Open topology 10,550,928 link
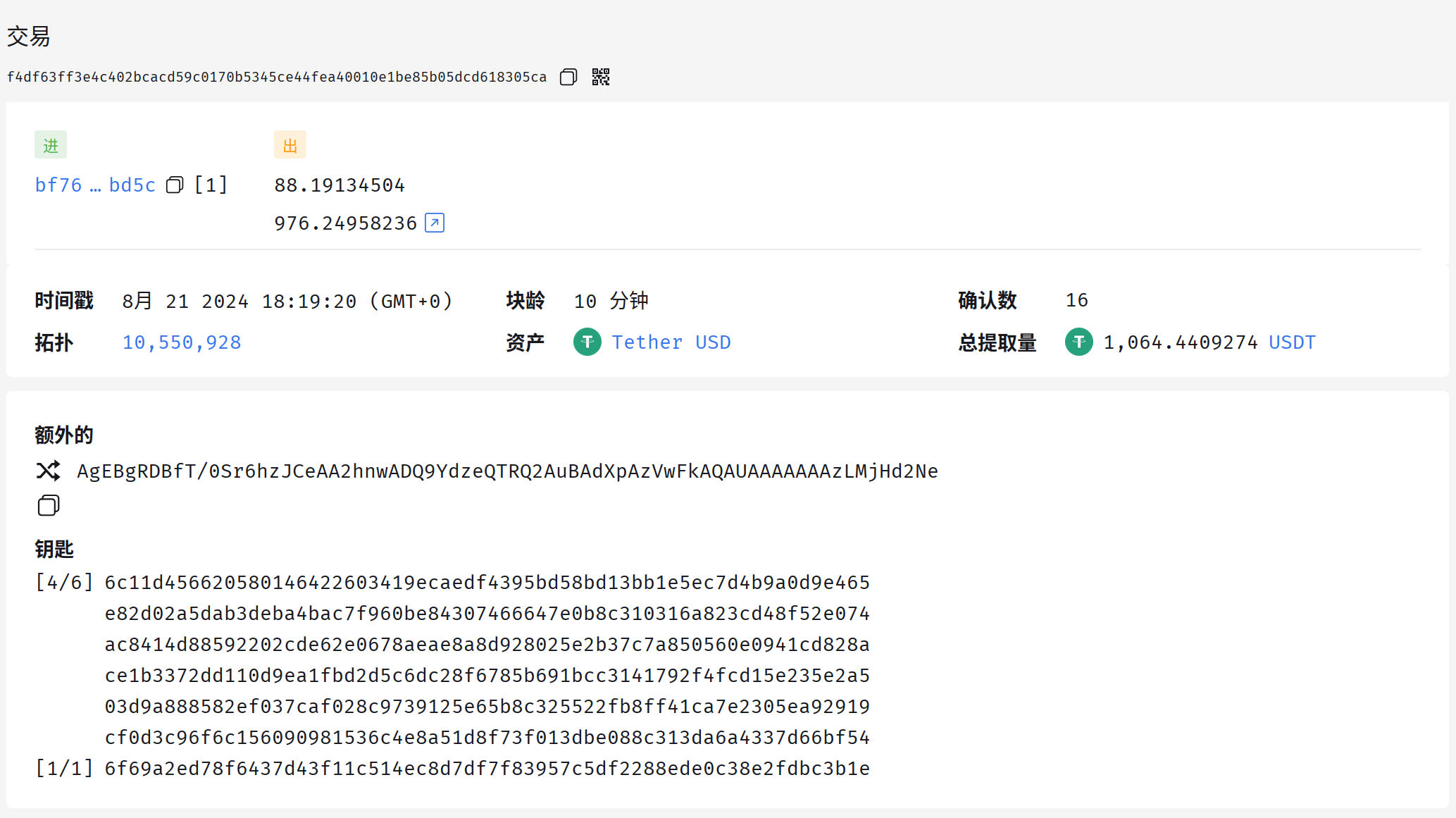 [x=182, y=342]
